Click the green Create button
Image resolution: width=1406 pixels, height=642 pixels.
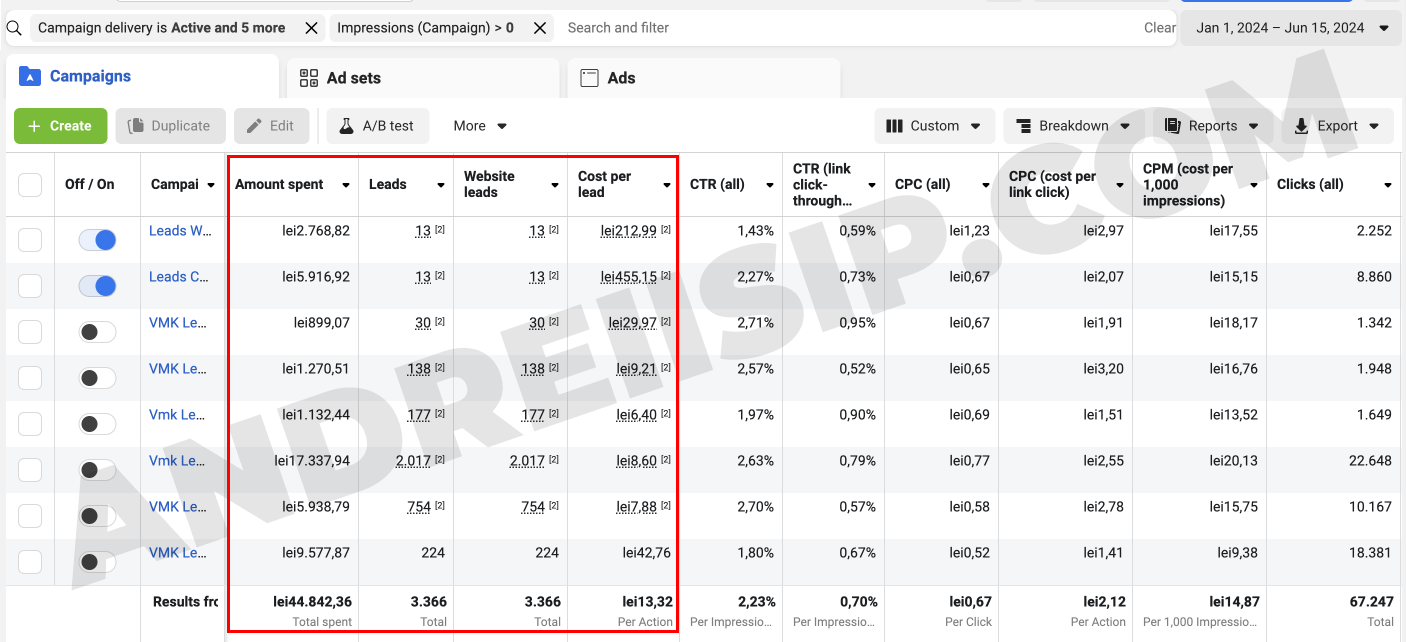click(60, 126)
